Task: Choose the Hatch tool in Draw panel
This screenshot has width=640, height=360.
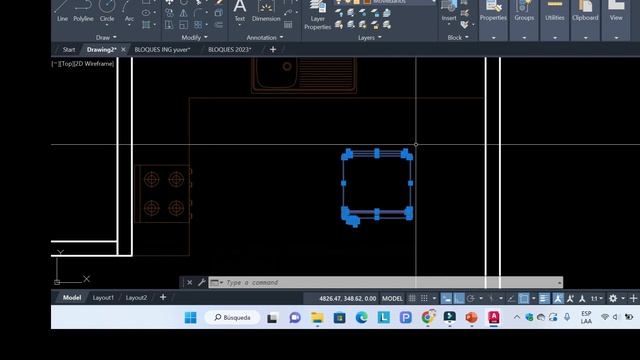Action: pyautogui.click(x=146, y=25)
